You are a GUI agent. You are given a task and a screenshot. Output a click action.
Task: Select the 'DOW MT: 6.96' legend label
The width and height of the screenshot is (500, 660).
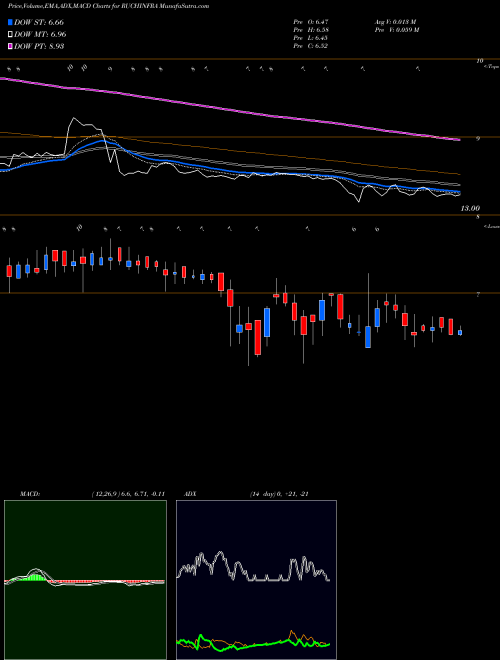40,35
